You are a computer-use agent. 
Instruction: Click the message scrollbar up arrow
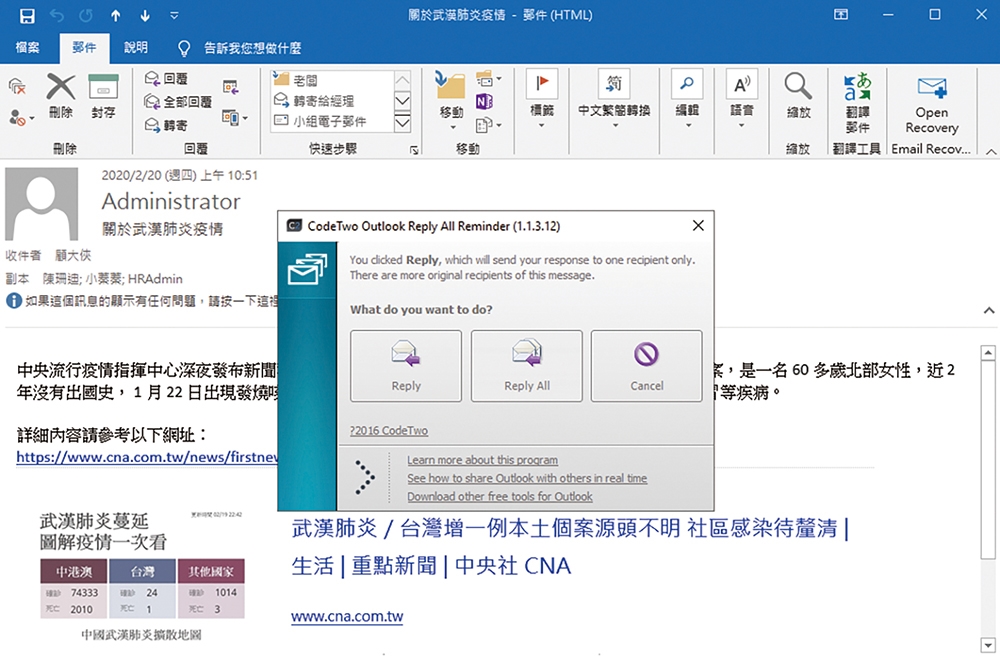[x=988, y=353]
